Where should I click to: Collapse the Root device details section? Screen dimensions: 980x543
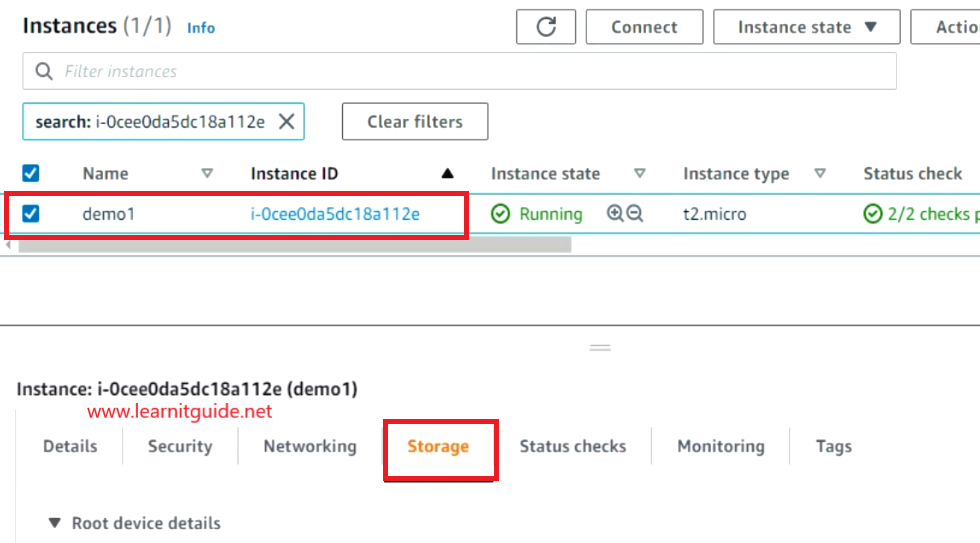(x=55, y=522)
